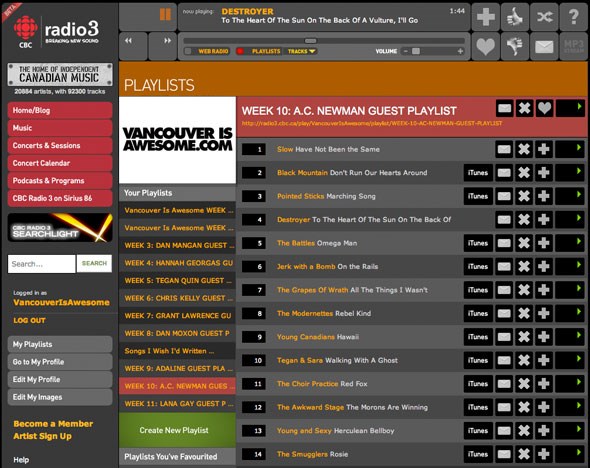Click the plus icon in the player bar
Viewport: 590px width, 468px height.
486,17
